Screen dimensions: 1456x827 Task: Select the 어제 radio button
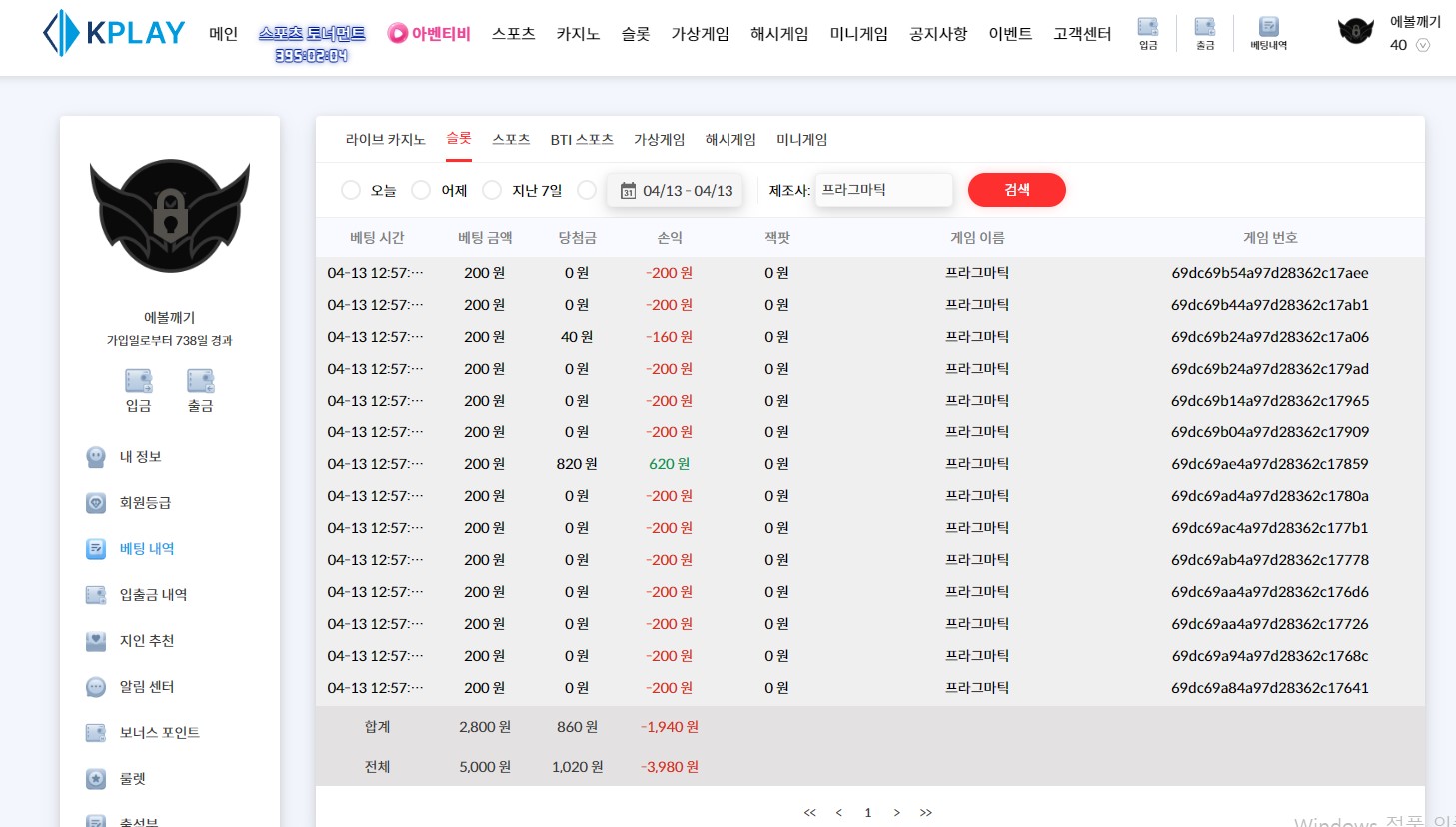pyautogui.click(x=421, y=190)
